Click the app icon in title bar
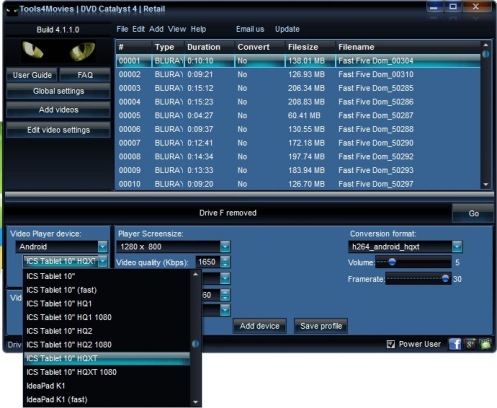Viewport: 497px width, 408px height. pos(12,10)
